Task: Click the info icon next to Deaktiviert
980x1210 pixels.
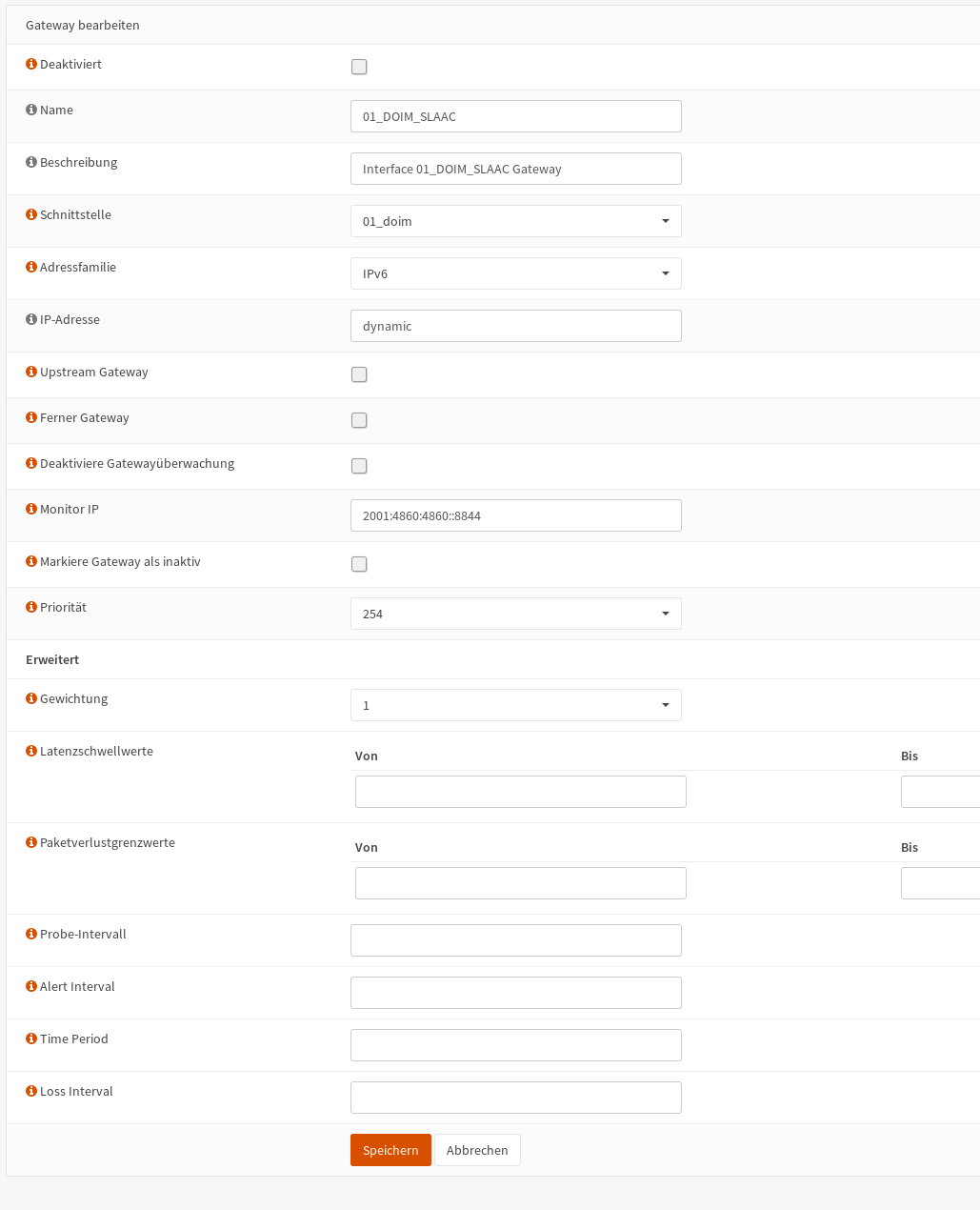Action: (31, 64)
